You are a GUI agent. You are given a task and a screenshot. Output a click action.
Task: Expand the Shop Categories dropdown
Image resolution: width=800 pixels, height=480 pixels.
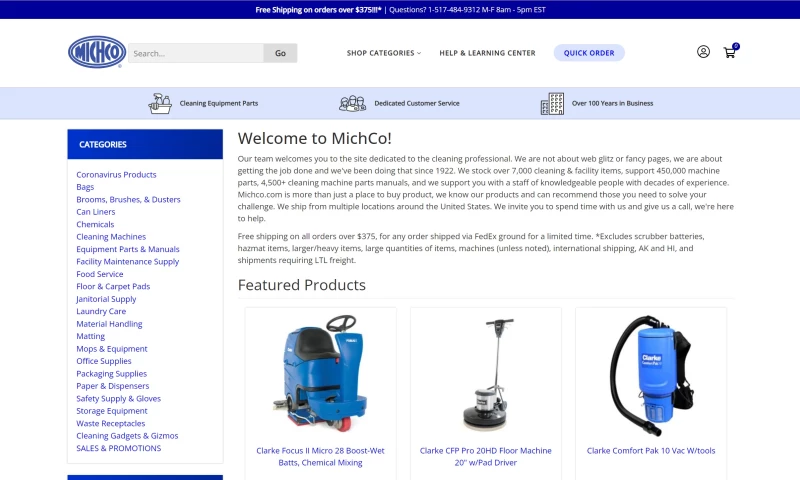(383, 53)
